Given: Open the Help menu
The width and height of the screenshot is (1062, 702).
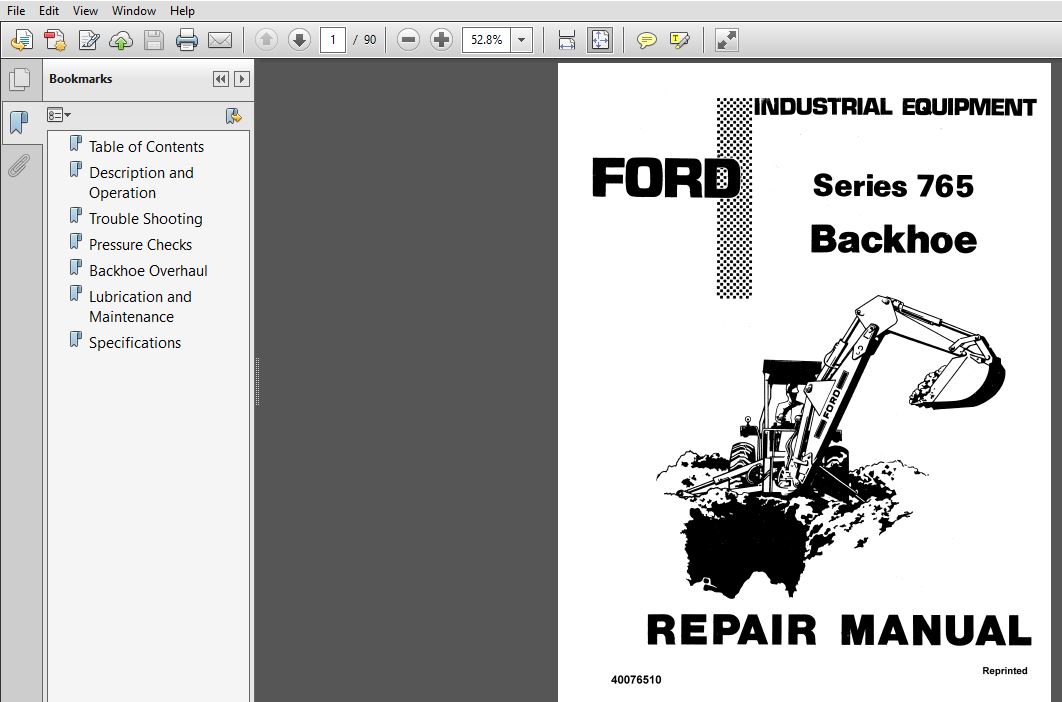Looking at the screenshot, I should click(x=182, y=11).
